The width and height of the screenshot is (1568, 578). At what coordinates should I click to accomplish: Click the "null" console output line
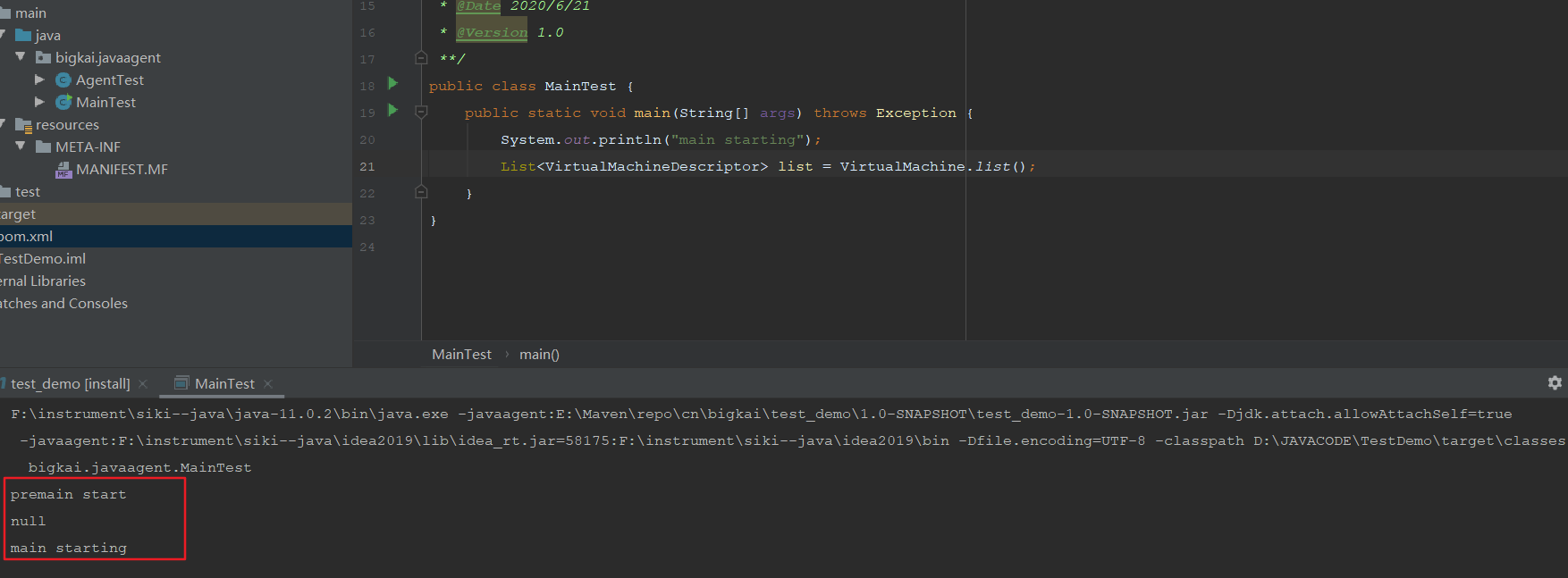point(28,522)
